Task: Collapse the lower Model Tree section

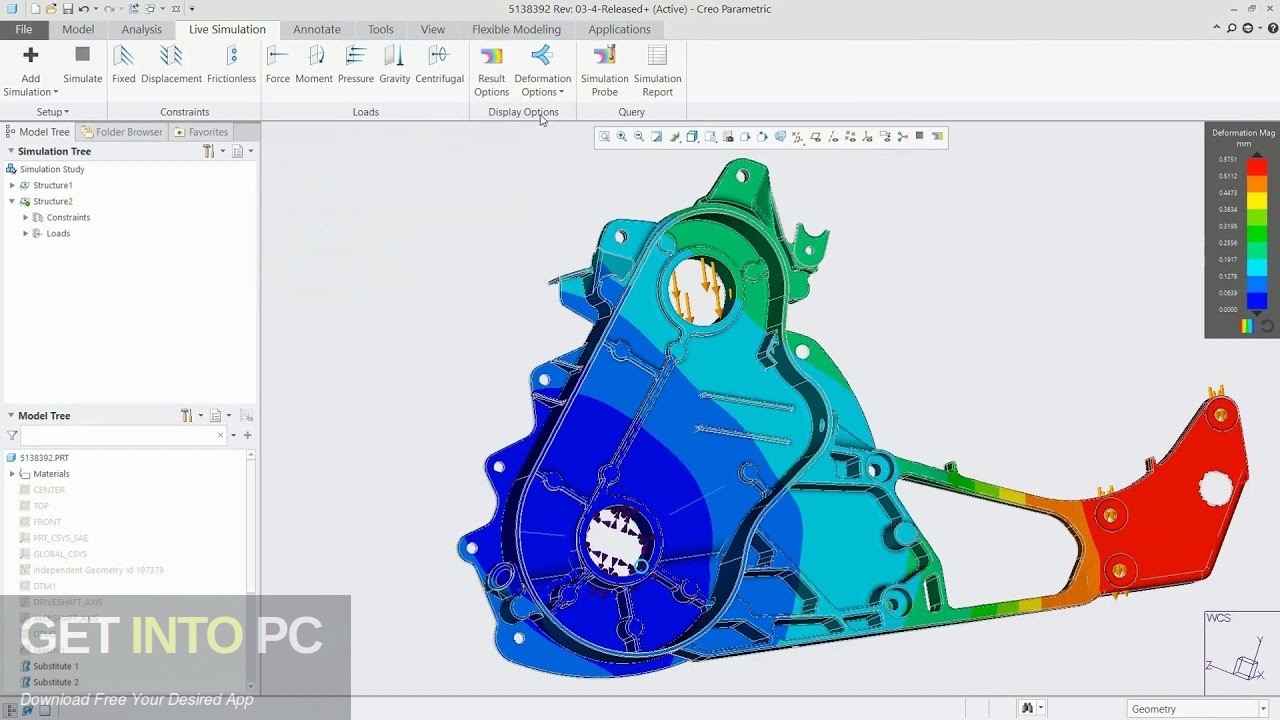Action: pyautogui.click(x=11, y=415)
